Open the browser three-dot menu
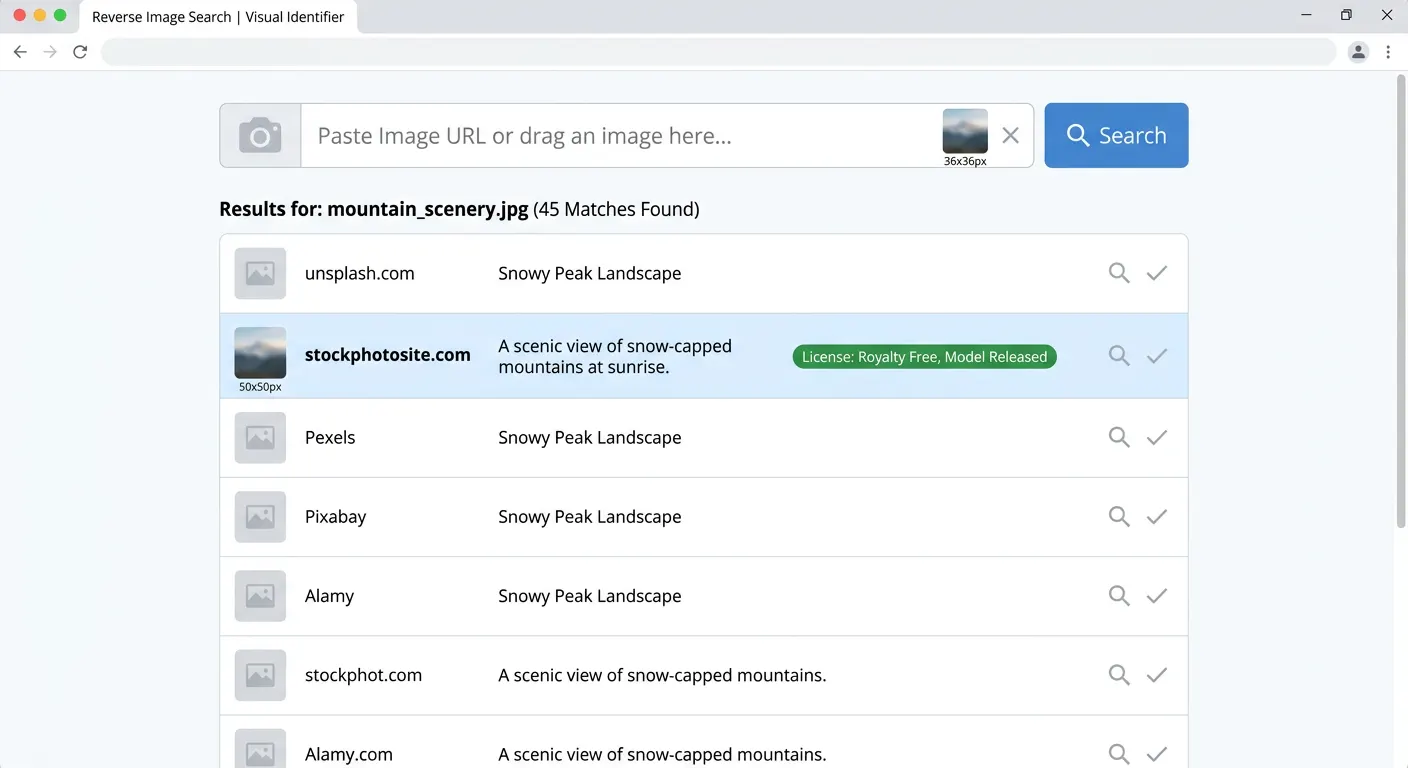 pos(1388,52)
